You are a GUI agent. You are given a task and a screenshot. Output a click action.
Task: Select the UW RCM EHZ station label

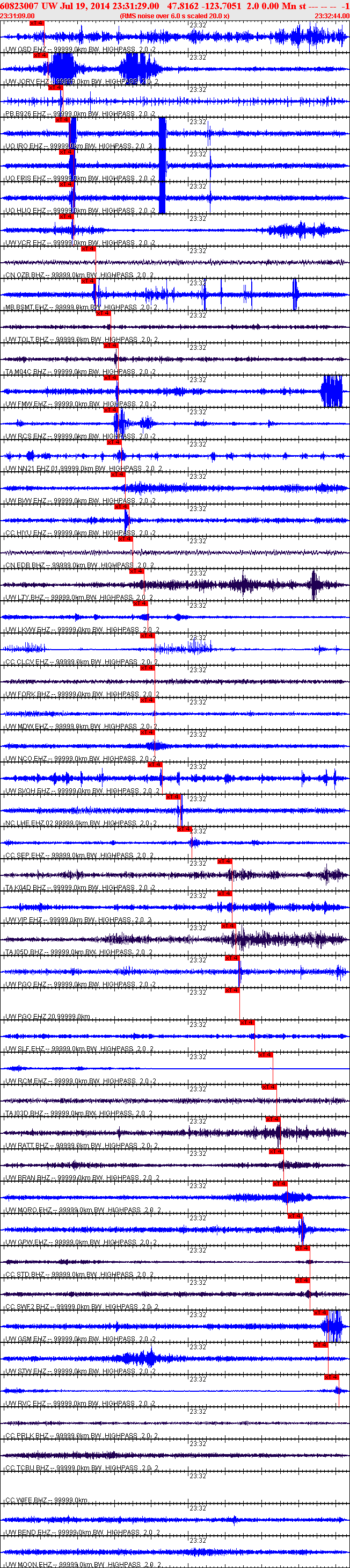pos(81,1082)
